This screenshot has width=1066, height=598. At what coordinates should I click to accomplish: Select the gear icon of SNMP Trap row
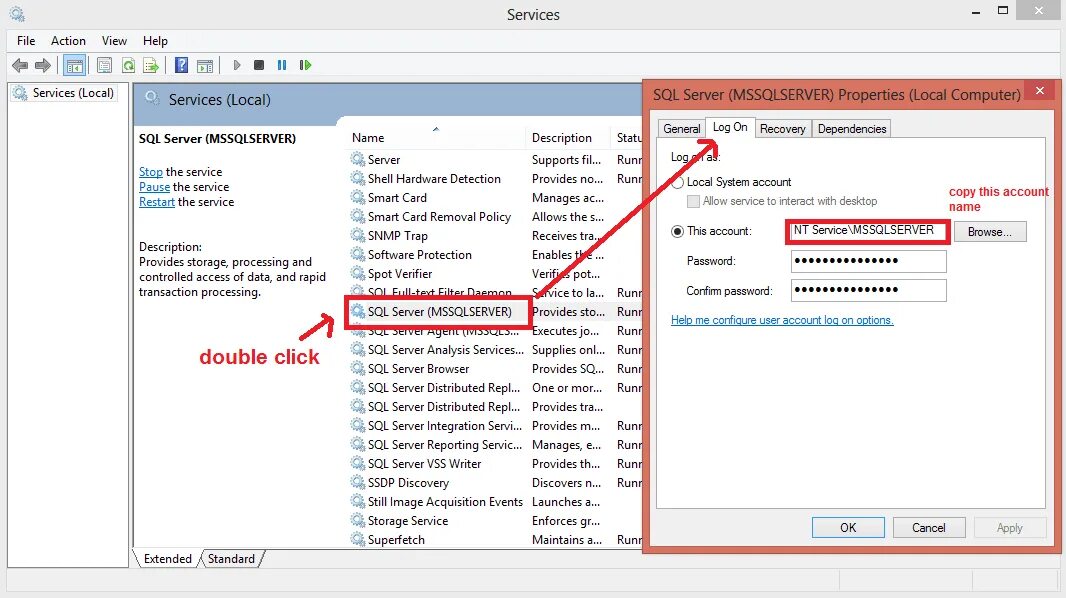click(358, 235)
